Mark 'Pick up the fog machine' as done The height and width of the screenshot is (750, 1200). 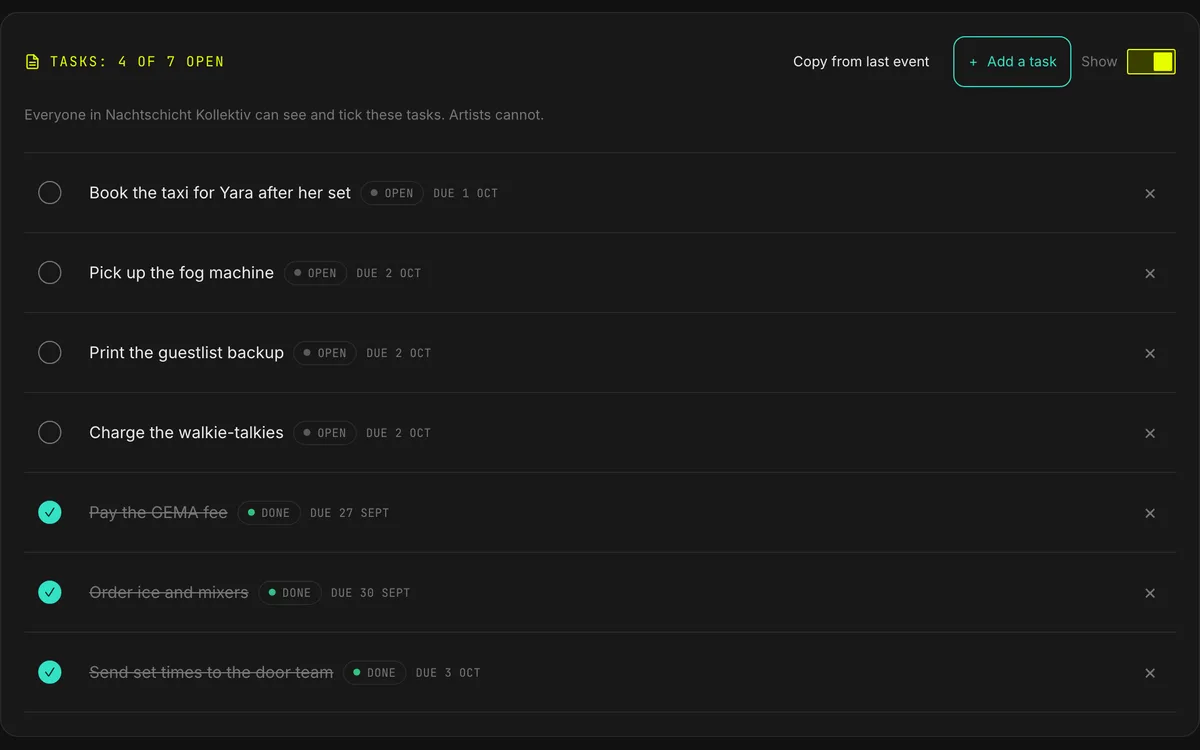pyautogui.click(x=50, y=272)
